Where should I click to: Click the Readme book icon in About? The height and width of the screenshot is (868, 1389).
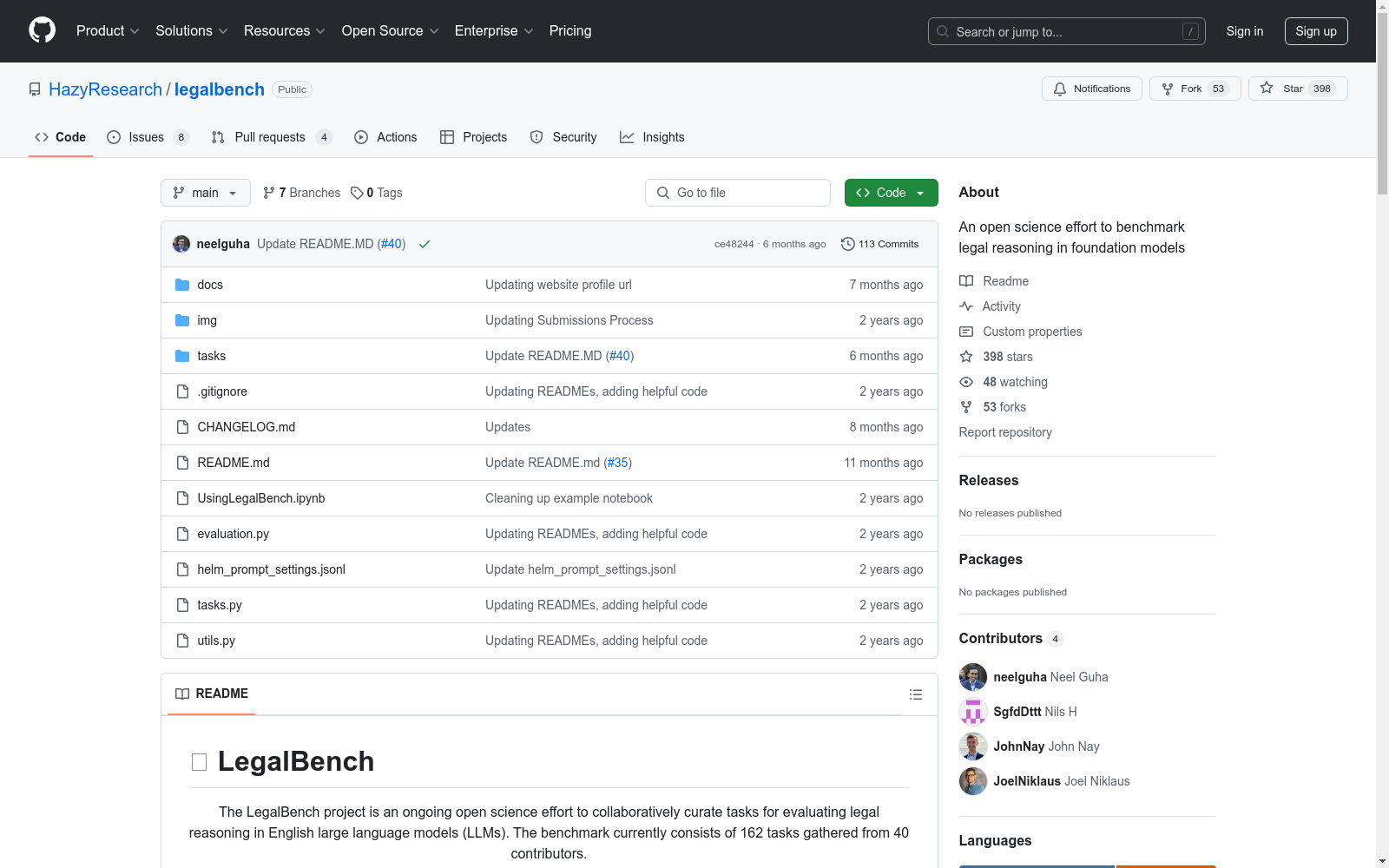click(x=966, y=281)
